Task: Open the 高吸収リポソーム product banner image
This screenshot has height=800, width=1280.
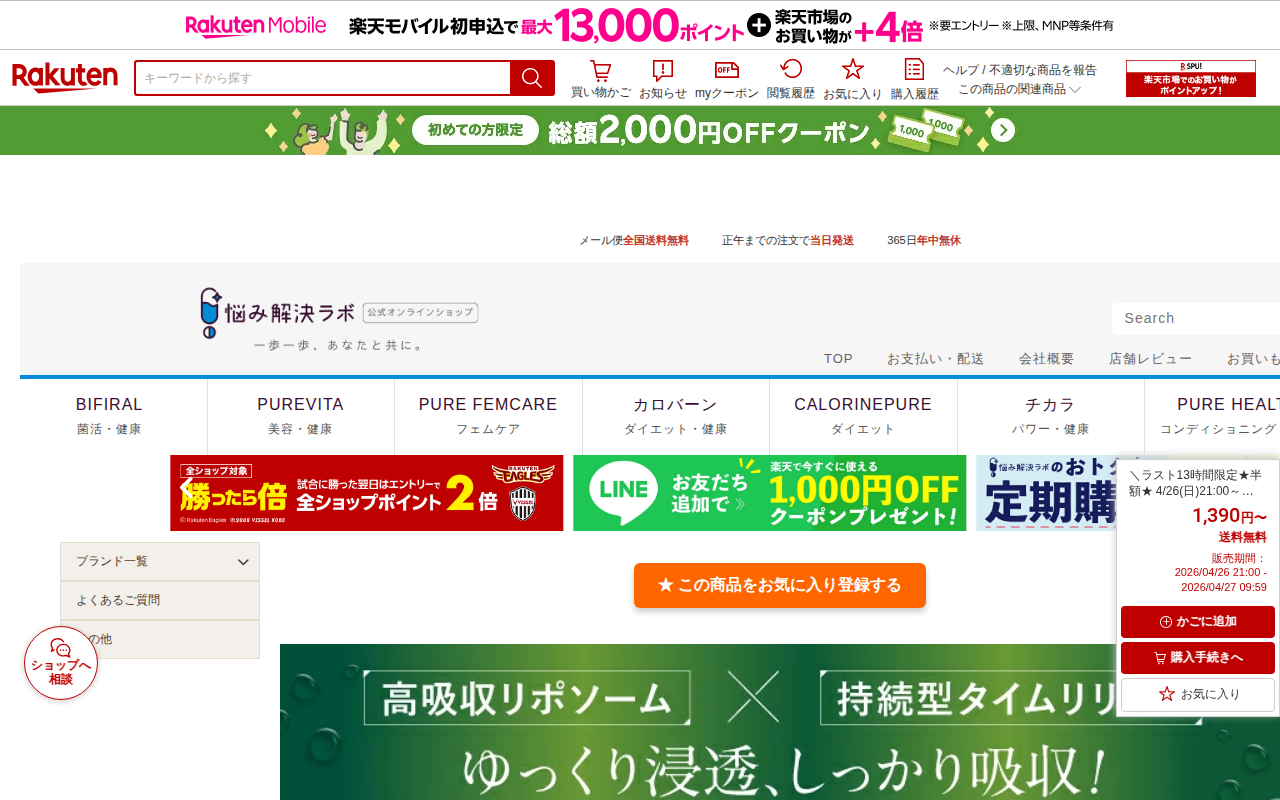Action: (780, 722)
